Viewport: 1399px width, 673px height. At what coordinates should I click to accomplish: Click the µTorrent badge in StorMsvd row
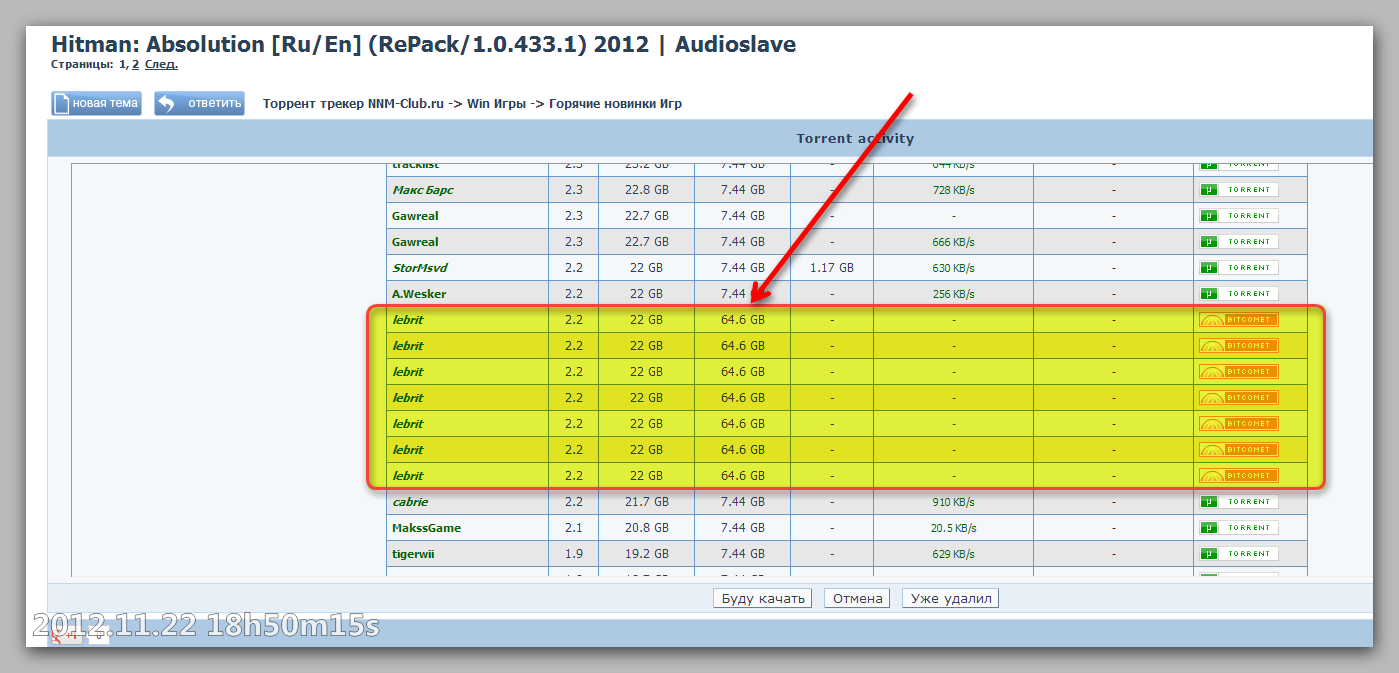pyautogui.click(x=1237, y=268)
